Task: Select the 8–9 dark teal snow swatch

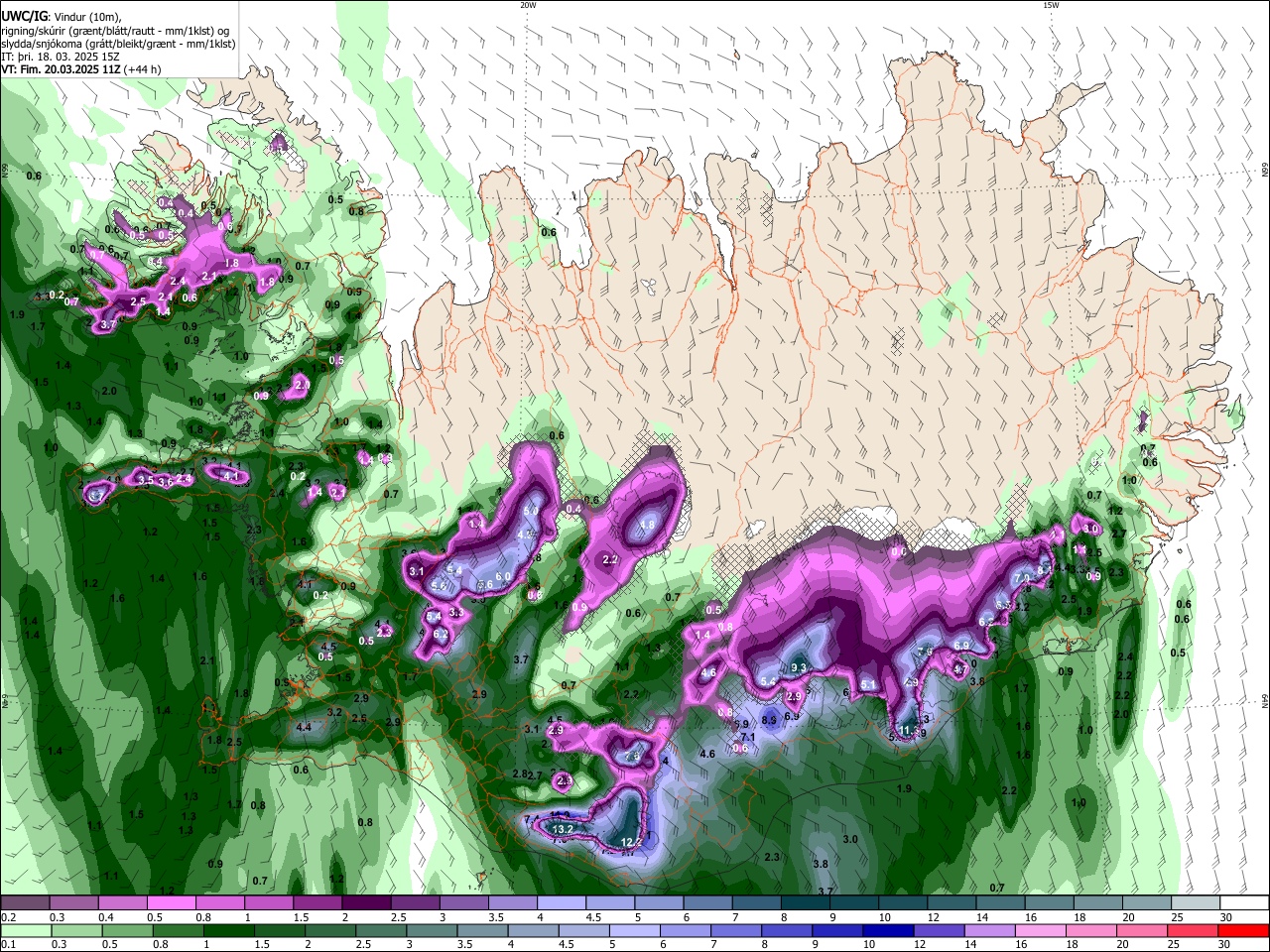Action: pyautogui.click(x=806, y=903)
